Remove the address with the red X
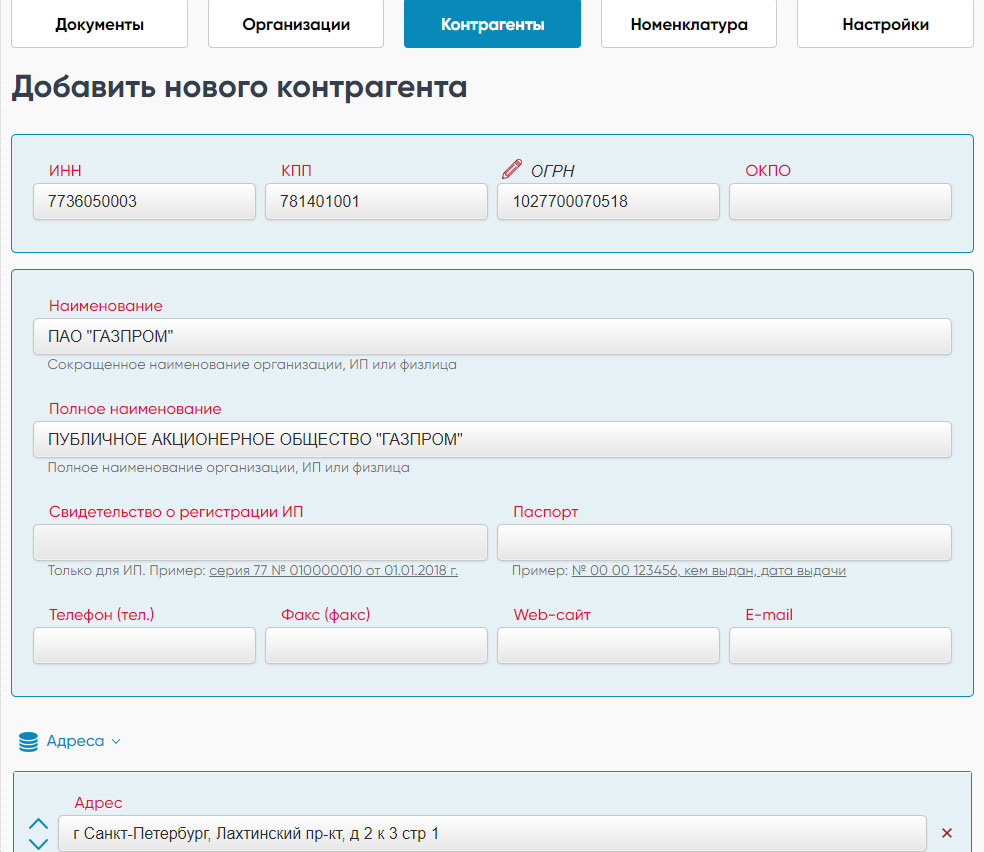This screenshot has height=852, width=984. [x=947, y=833]
